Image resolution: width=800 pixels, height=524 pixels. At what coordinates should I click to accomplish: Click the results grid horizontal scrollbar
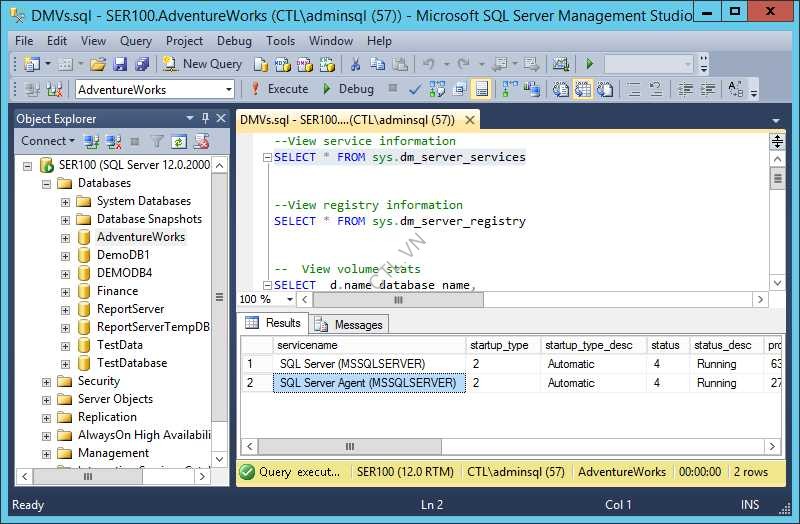350,446
